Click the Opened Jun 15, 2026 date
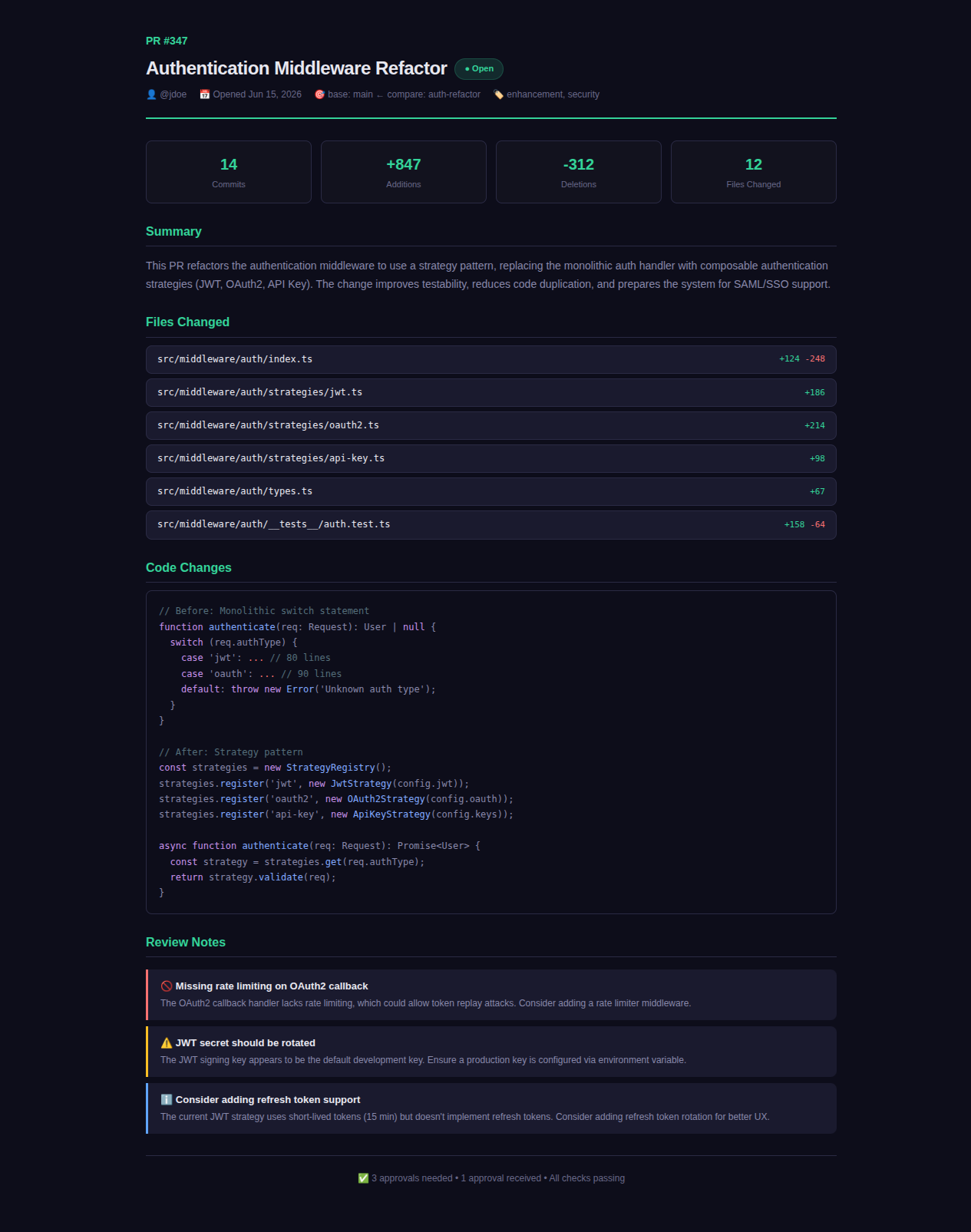Image resolution: width=971 pixels, height=1232 pixels. (x=257, y=94)
